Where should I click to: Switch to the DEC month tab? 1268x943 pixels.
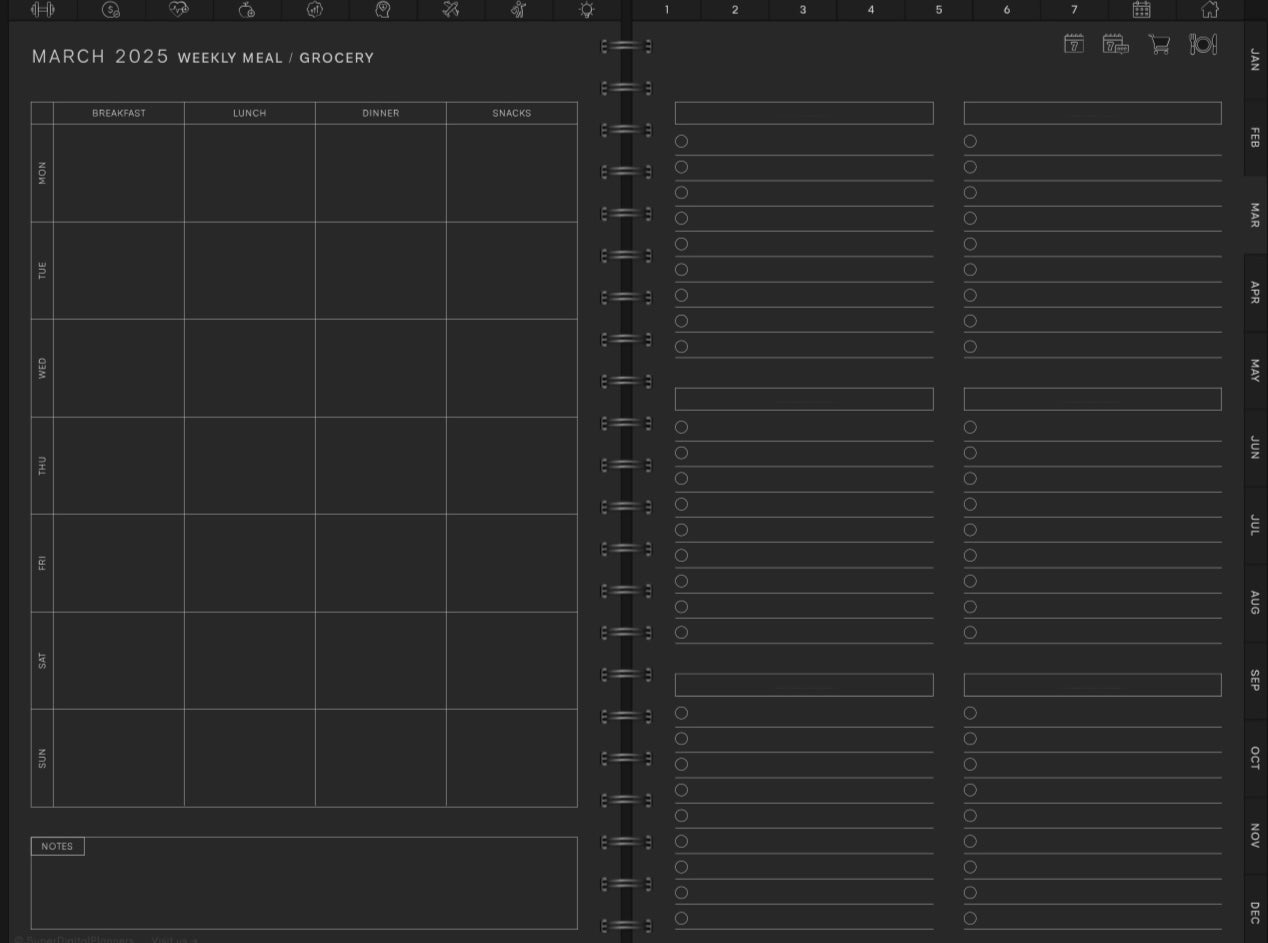point(1255,912)
